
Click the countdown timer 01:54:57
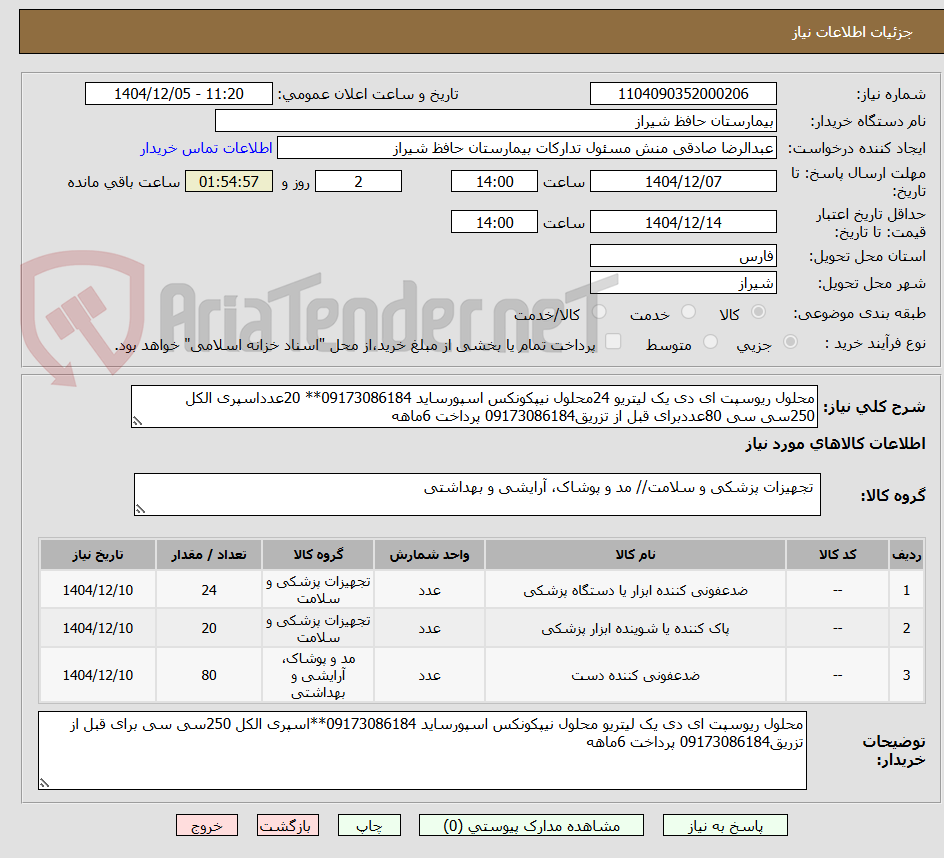pyautogui.click(x=229, y=181)
